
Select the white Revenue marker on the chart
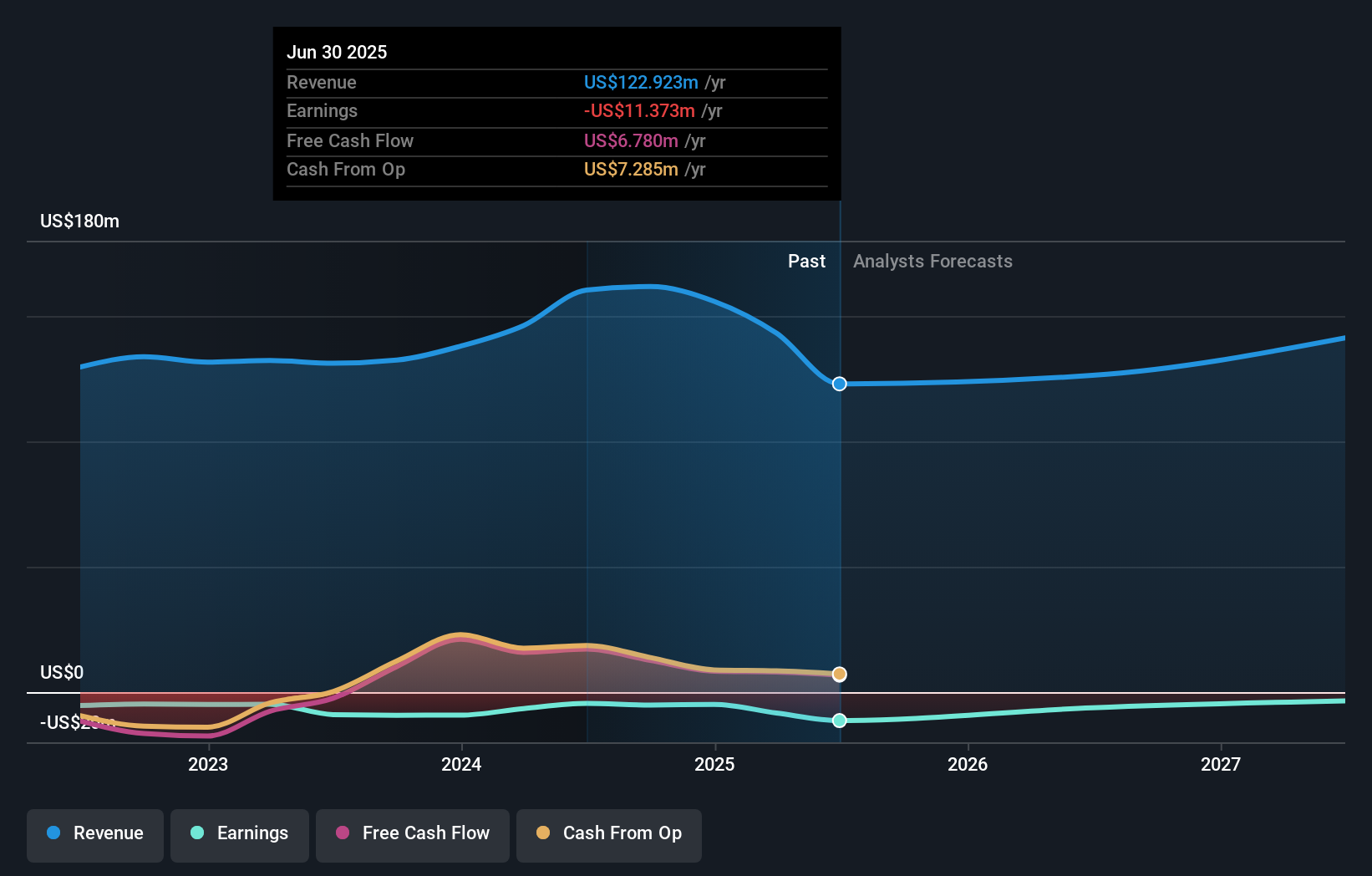(x=839, y=385)
